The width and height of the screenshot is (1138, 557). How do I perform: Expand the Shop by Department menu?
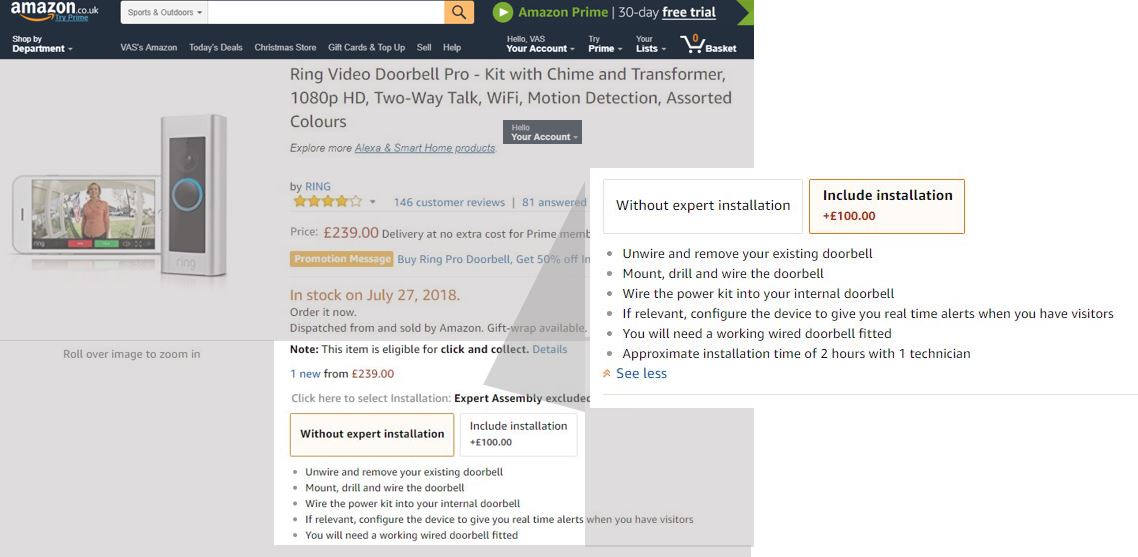42,44
